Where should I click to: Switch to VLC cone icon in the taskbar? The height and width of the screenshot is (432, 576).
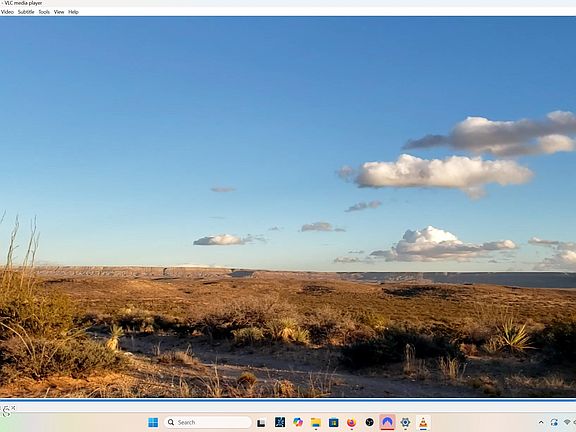(423, 423)
